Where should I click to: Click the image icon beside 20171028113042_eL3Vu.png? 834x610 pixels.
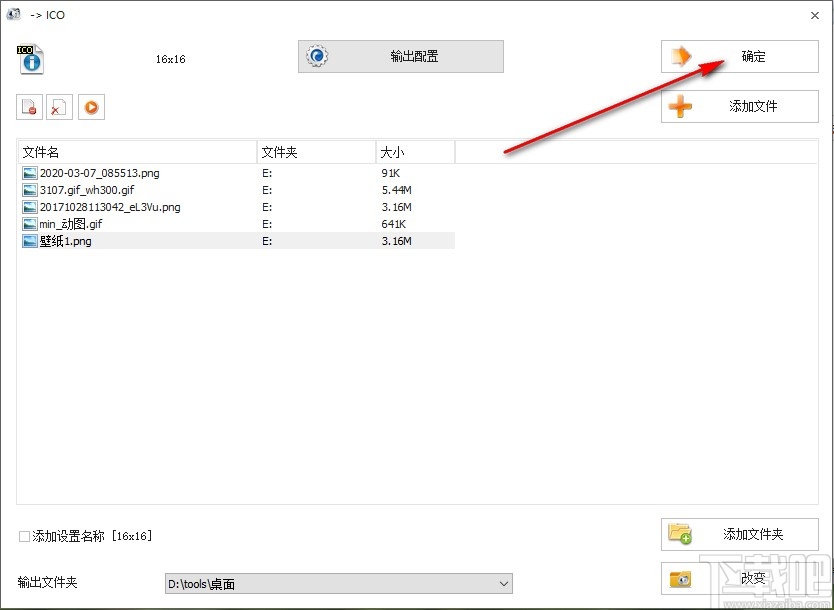(x=30, y=207)
